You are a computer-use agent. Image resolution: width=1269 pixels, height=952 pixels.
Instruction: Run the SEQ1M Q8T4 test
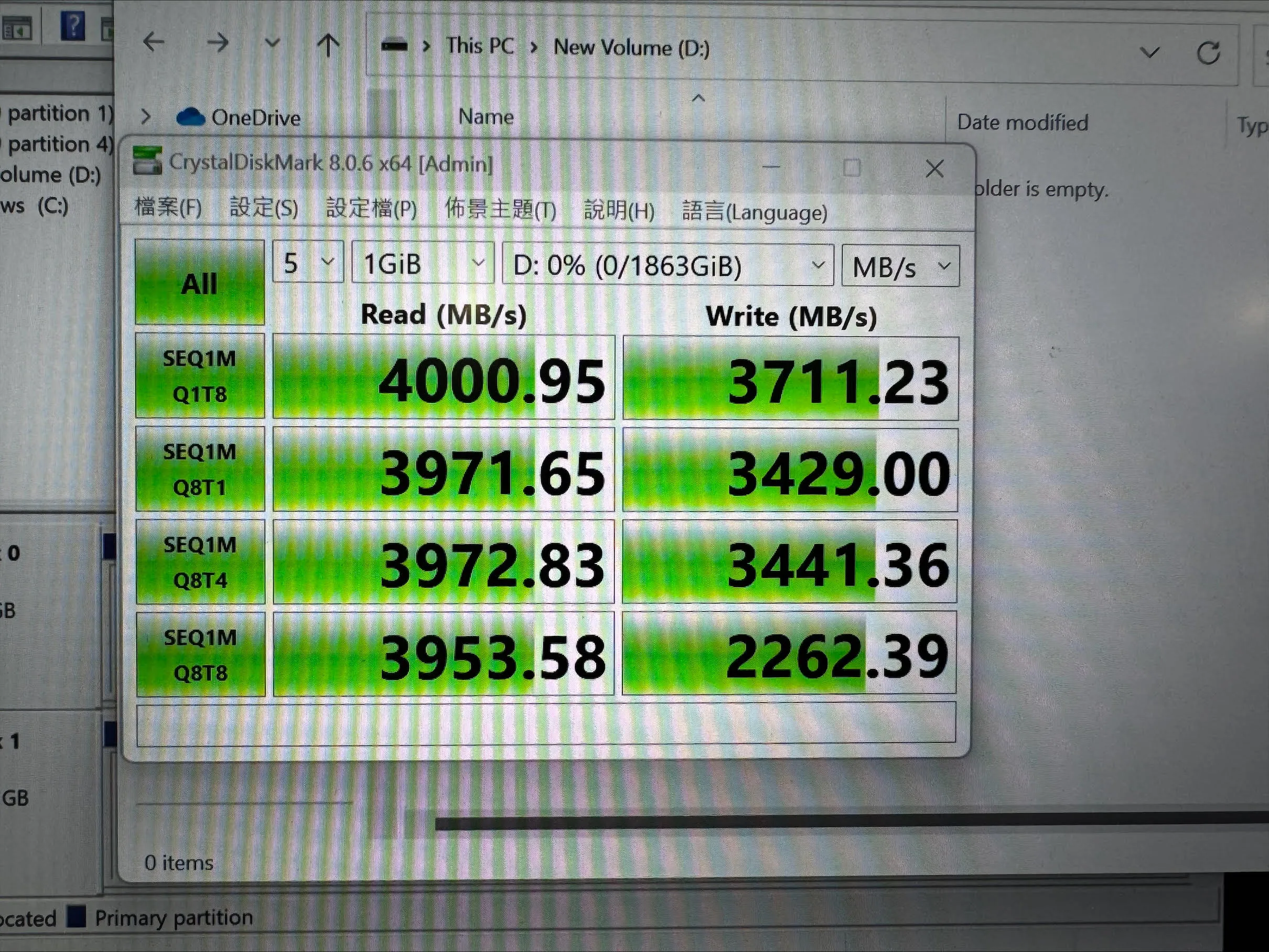point(200,562)
